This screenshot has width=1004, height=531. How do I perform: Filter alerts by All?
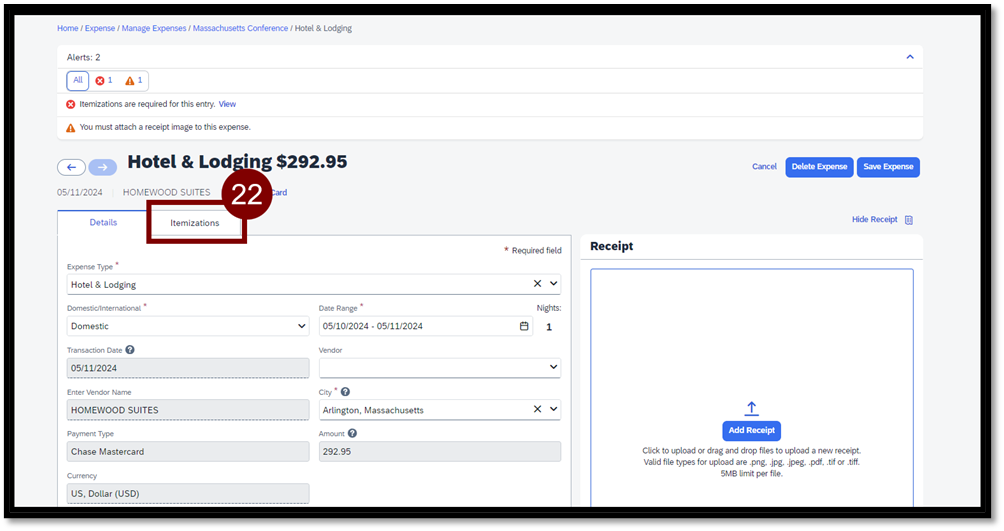pyautogui.click(x=77, y=80)
